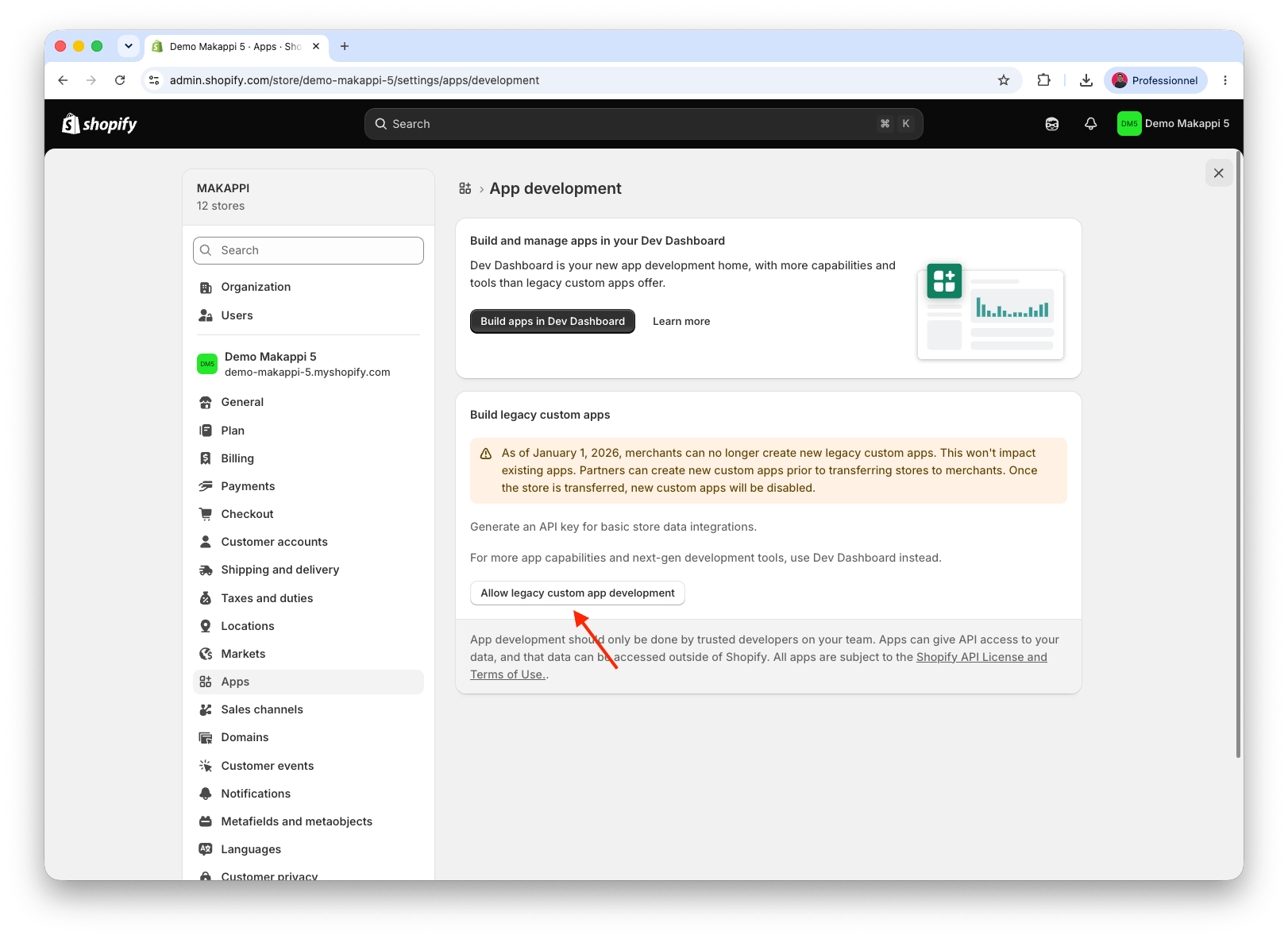Click the Checkout cart icon
The image size is (1288, 939).
[206, 514]
